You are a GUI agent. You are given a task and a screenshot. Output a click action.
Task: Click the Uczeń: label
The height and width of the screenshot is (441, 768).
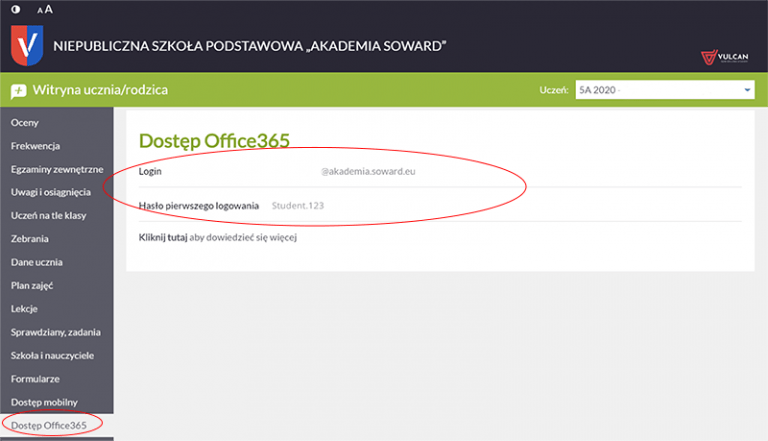click(x=554, y=90)
